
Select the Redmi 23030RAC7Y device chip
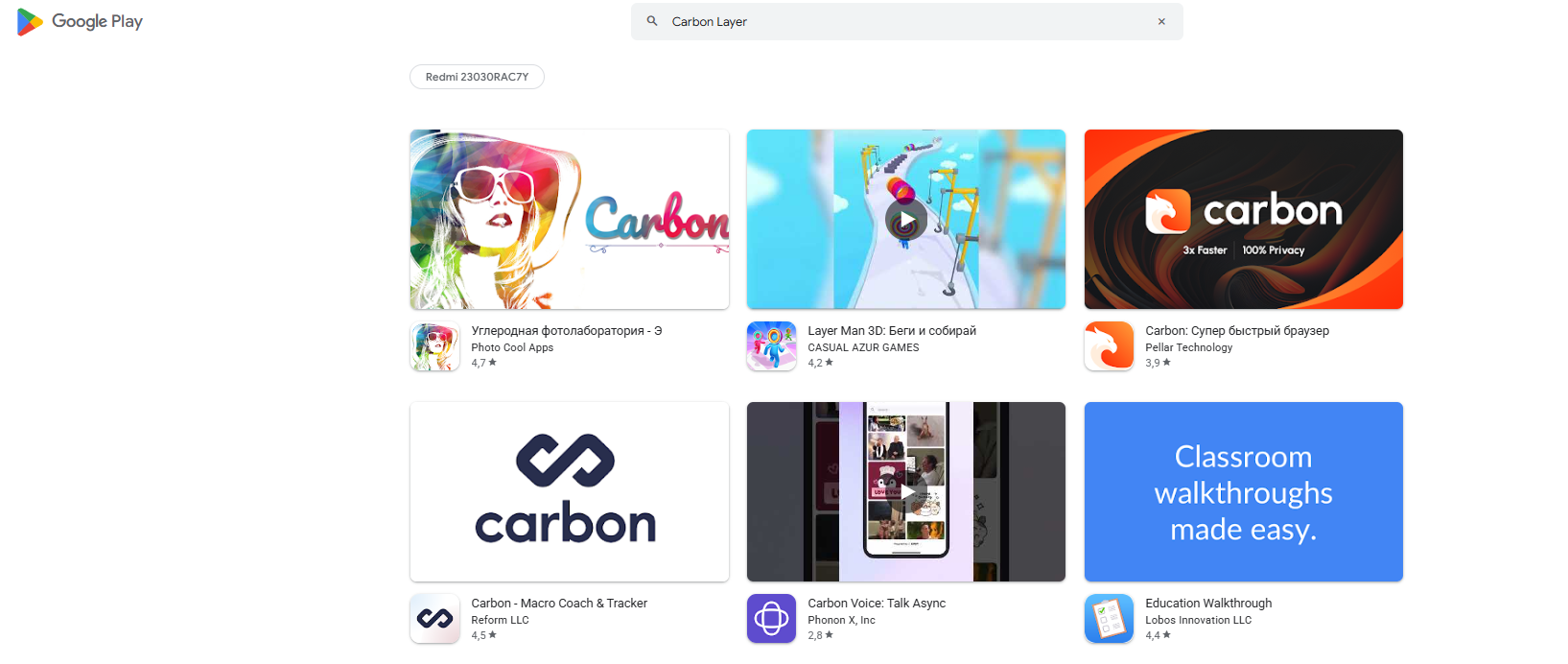477,77
